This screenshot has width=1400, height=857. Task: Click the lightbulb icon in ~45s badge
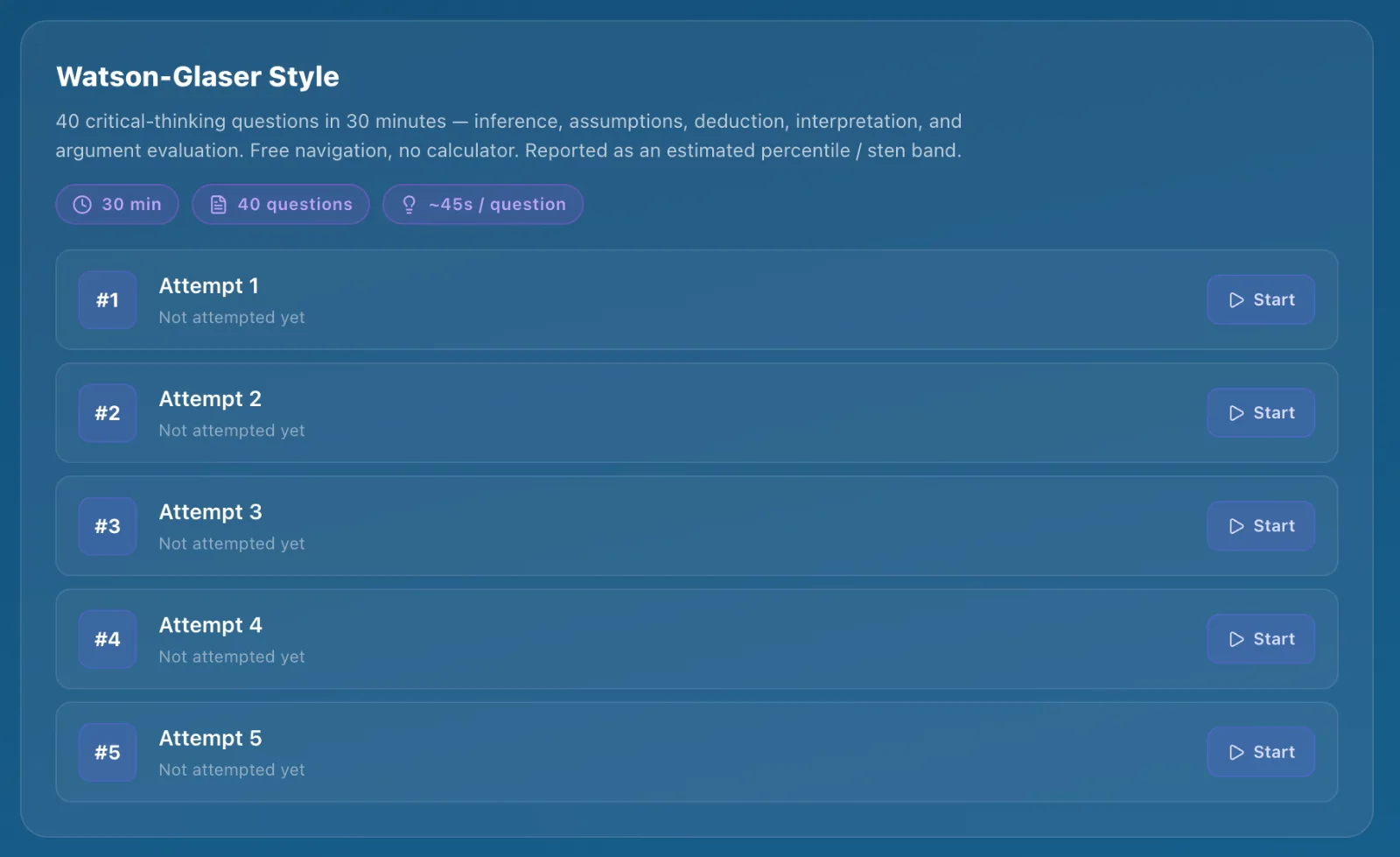(409, 205)
